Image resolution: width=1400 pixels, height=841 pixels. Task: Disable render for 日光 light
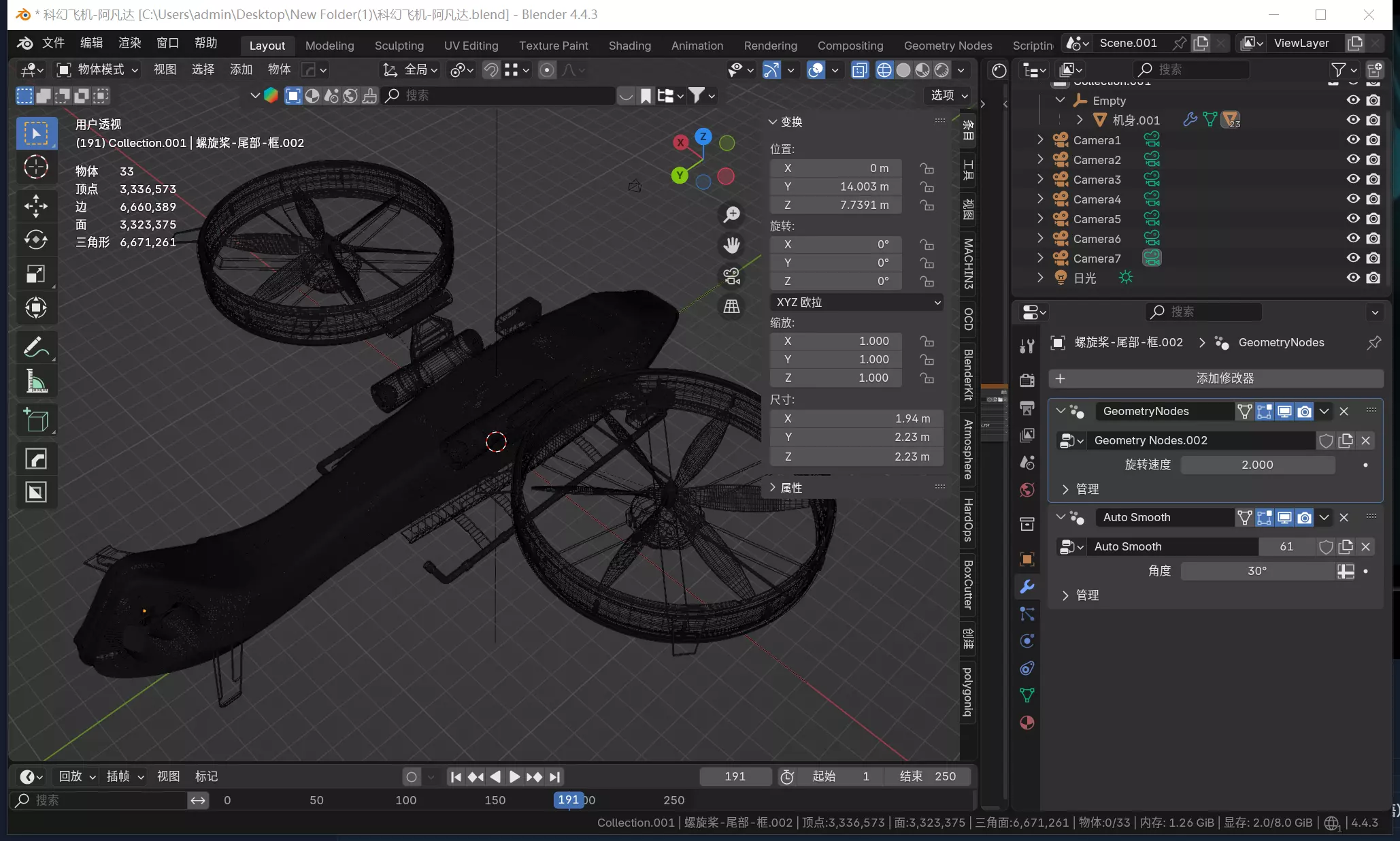coord(1373,278)
